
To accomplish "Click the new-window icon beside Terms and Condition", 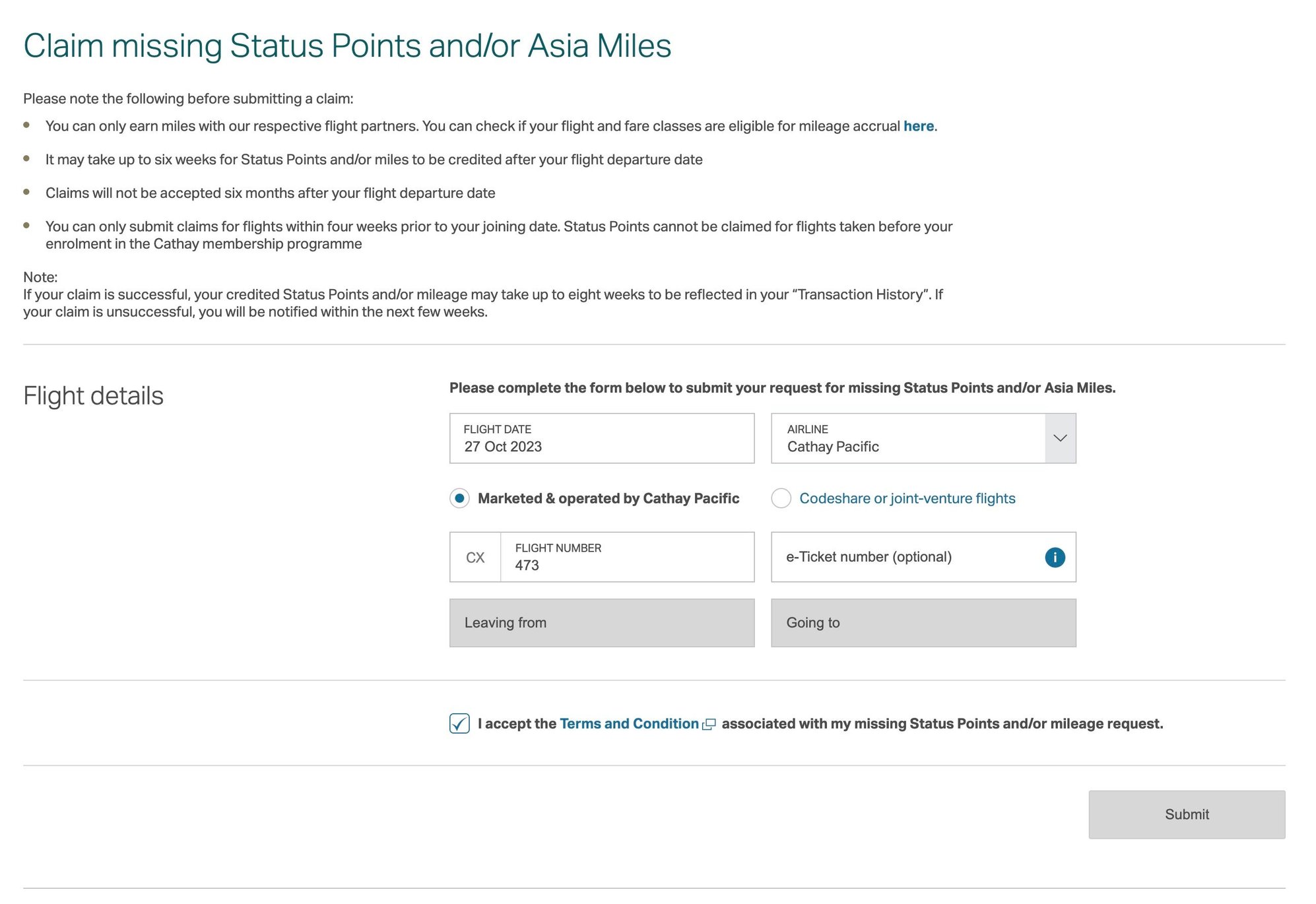I will 709,725.
